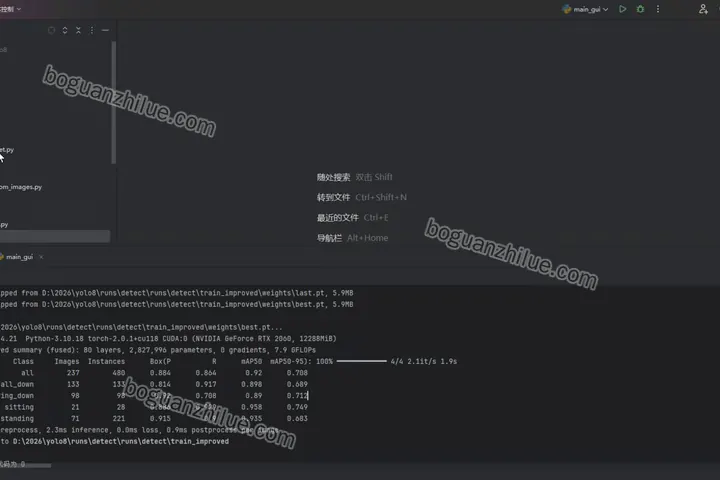
Task: Click the locate file target icon
Action: point(51,30)
